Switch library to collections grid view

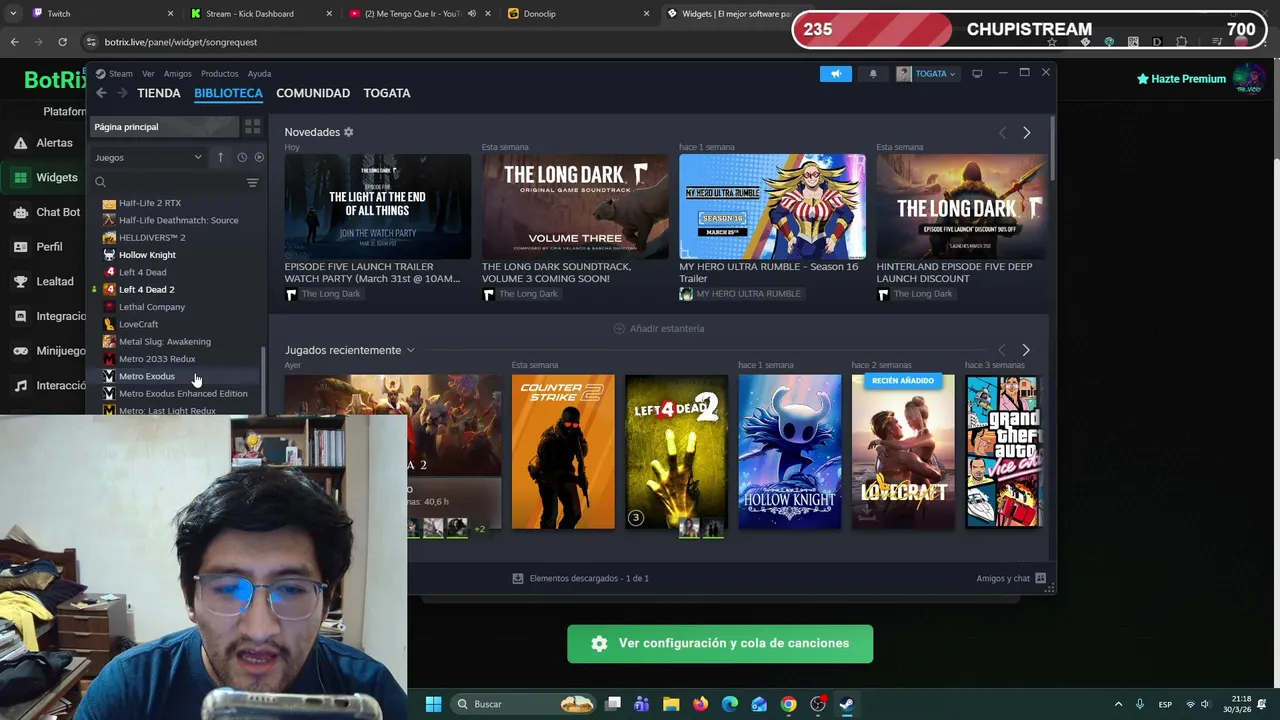(252, 127)
